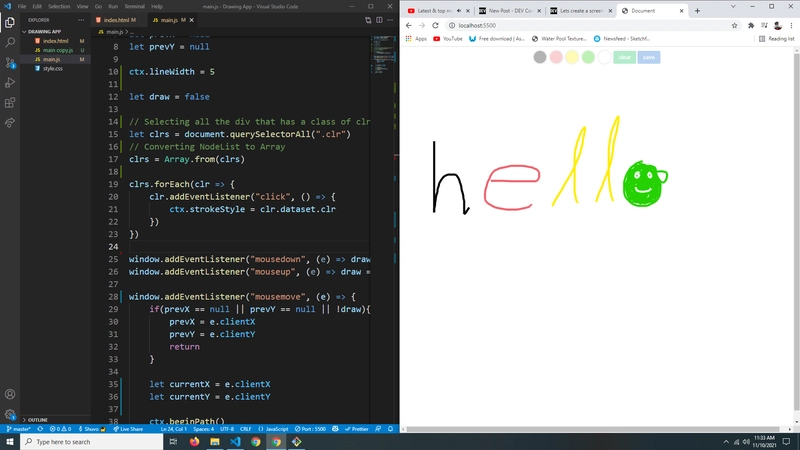Open the View menu
800x450 pixels.
pos(83,7)
